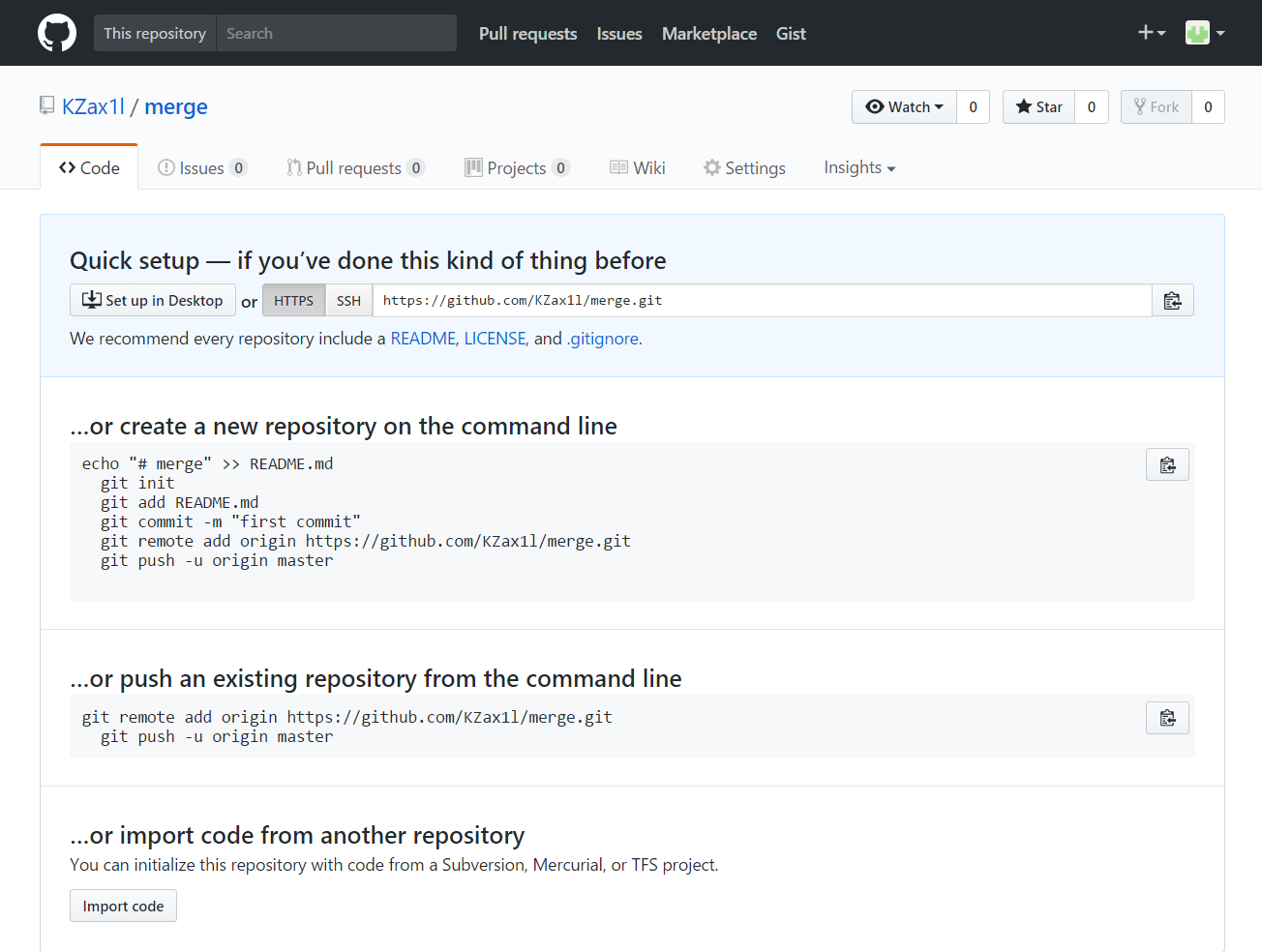1262x952 pixels.
Task: Click the Import code button
Action: [123, 906]
